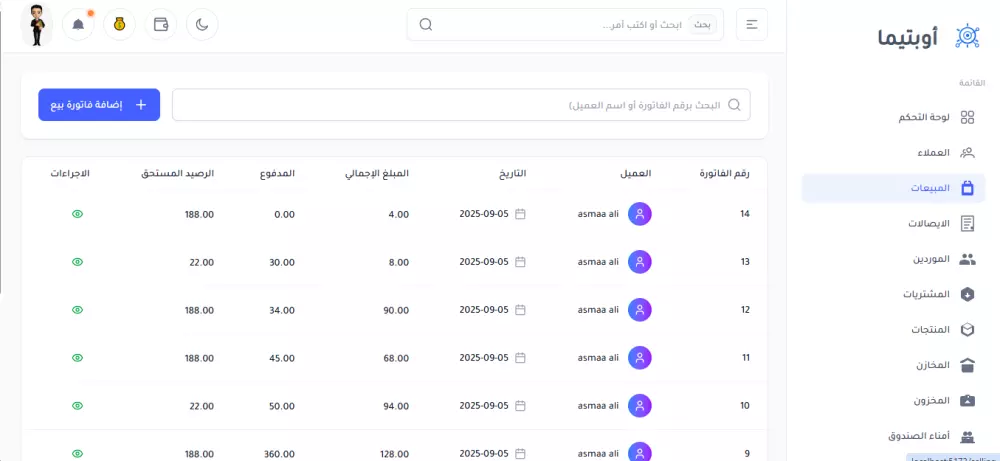Click calendar icon in invoice 13 row
The width and height of the screenshot is (1000, 461).
[520, 261]
